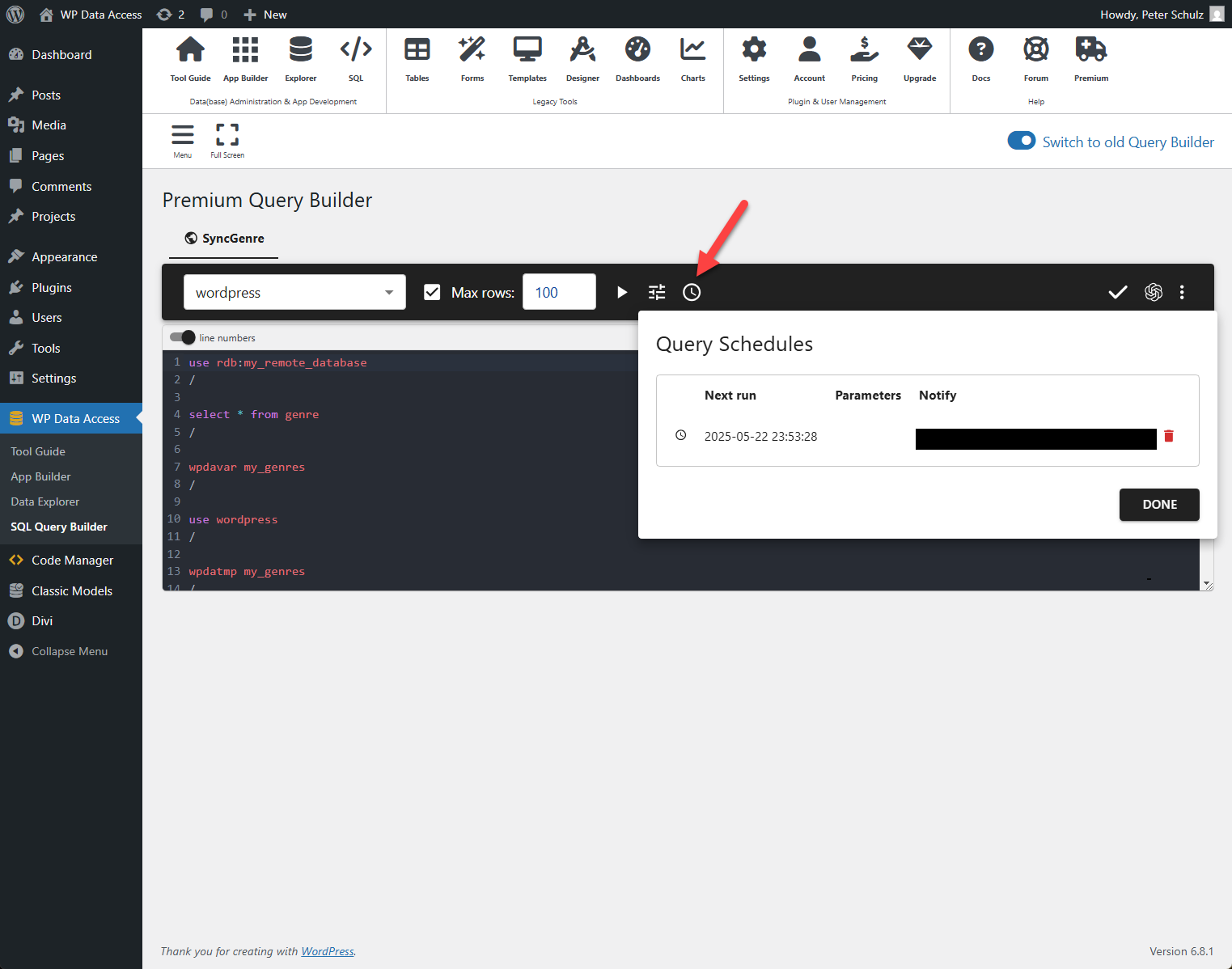Delete the scheduled query with trash icon

pos(1168,436)
